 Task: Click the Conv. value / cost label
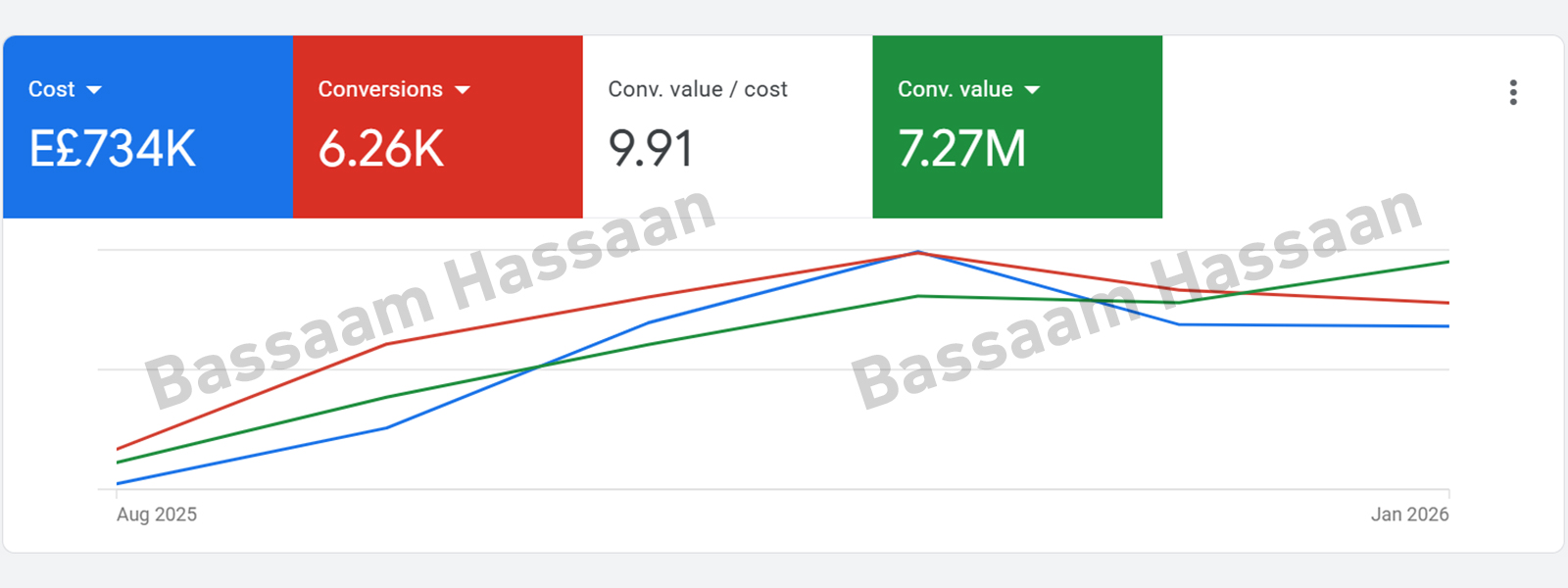point(697,89)
